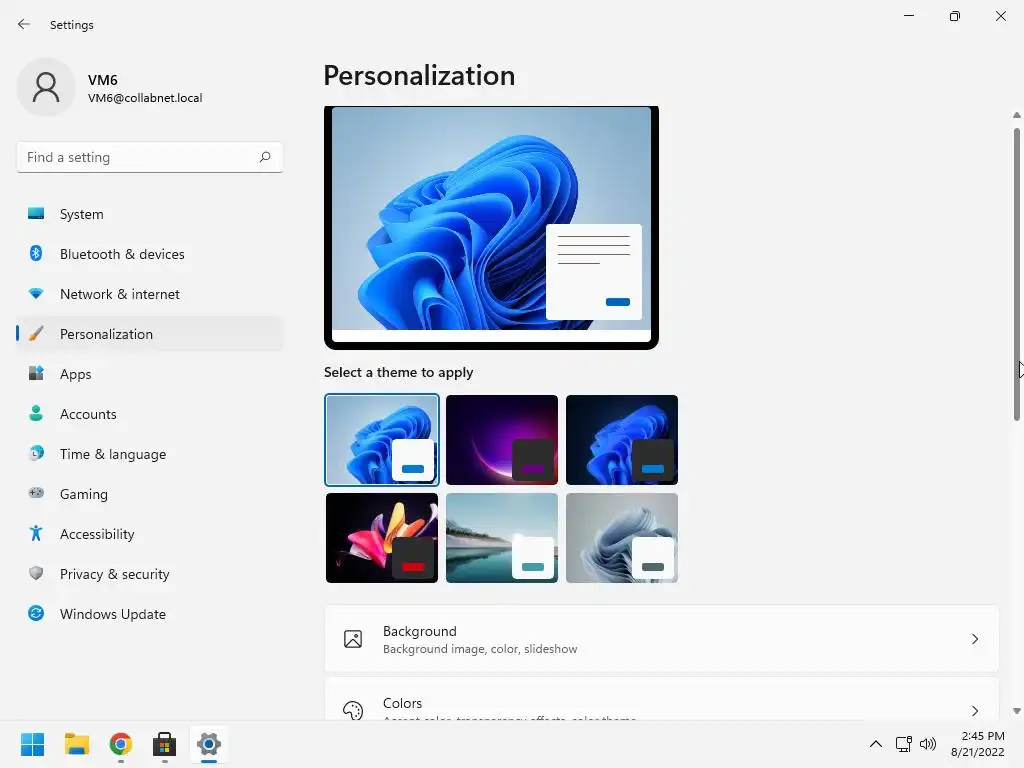
Task: Click the back arrow in Settings
Action: point(24,24)
